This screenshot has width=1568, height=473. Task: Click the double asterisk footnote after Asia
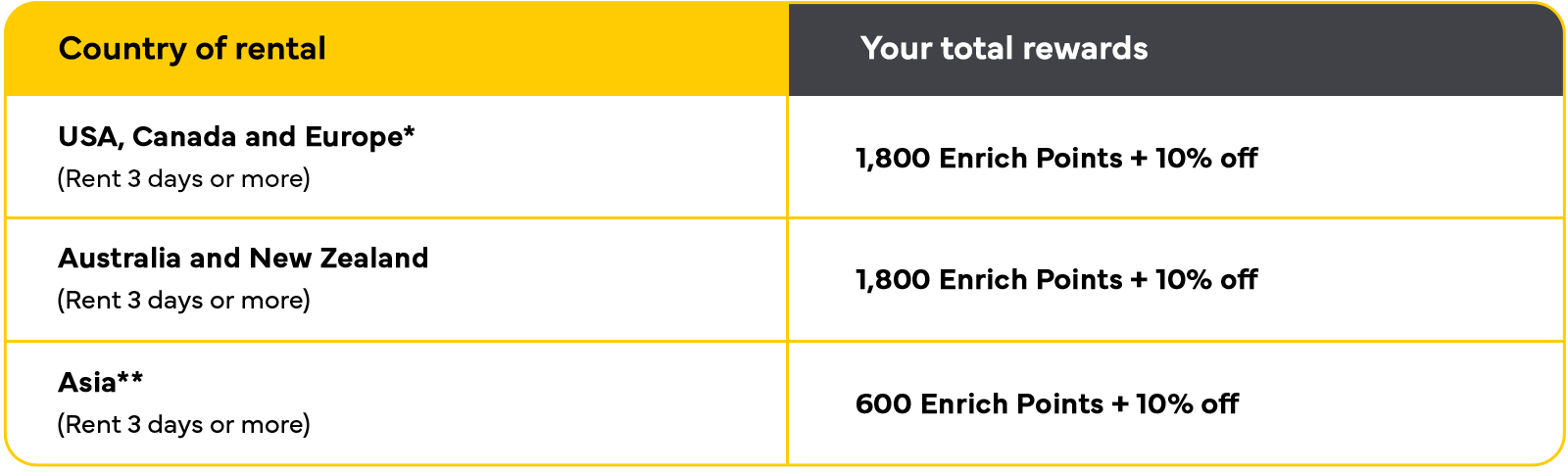(x=130, y=378)
